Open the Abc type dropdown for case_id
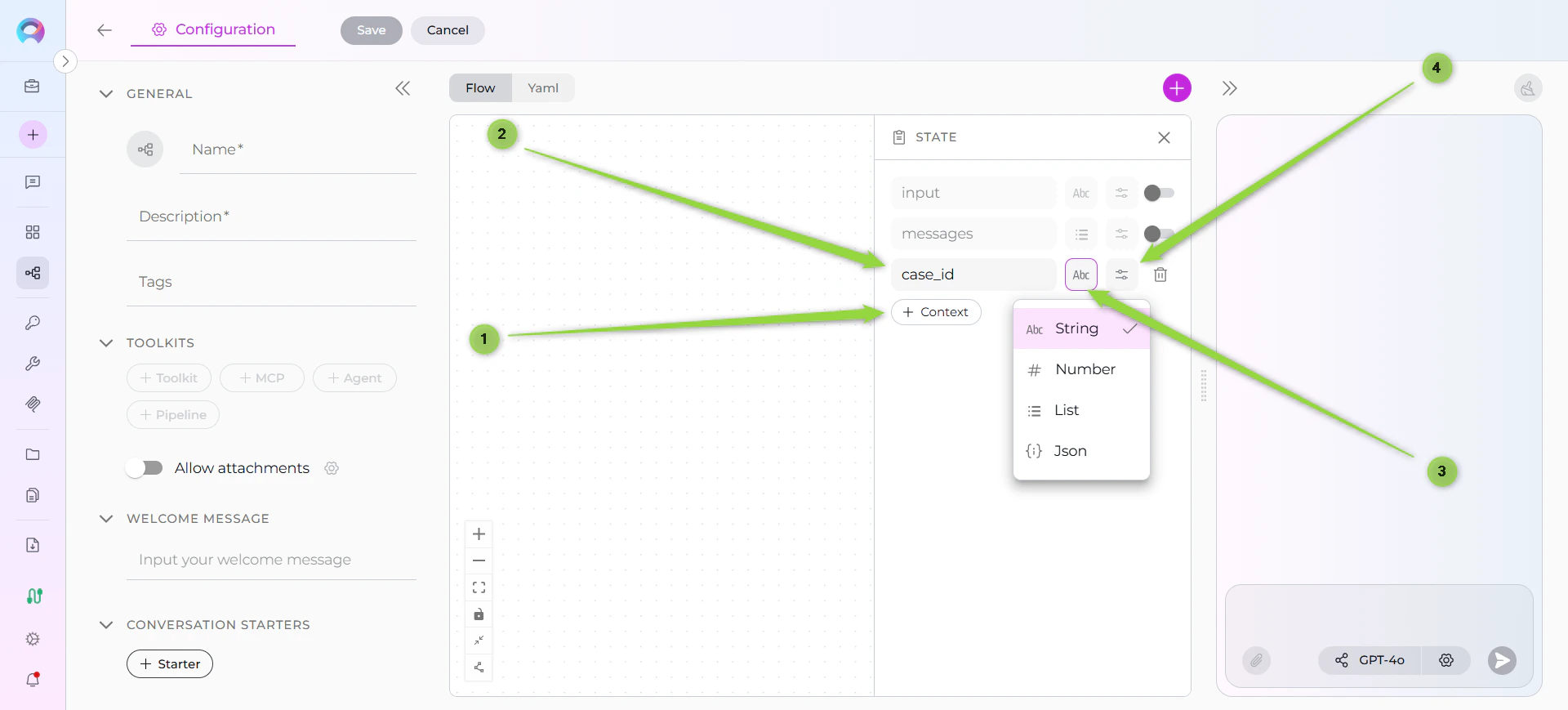Viewport: 1568px width, 710px height. tap(1080, 275)
